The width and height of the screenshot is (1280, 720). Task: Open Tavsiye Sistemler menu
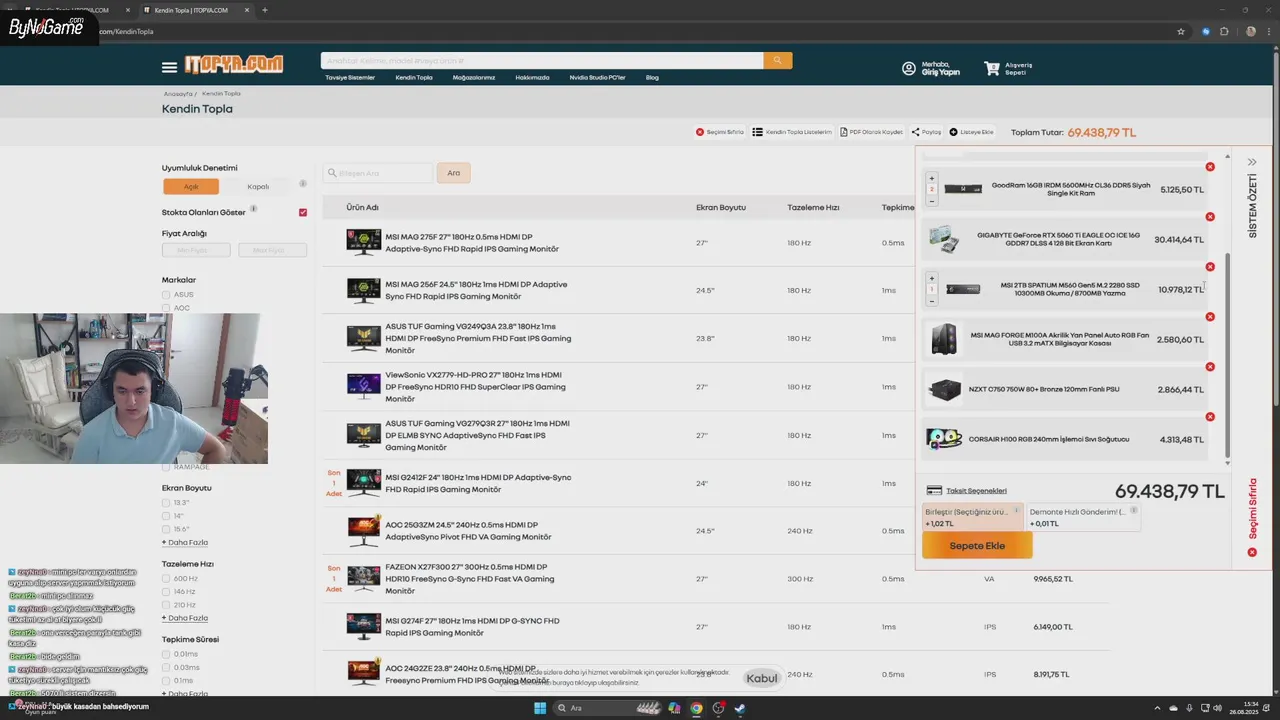[x=350, y=77]
